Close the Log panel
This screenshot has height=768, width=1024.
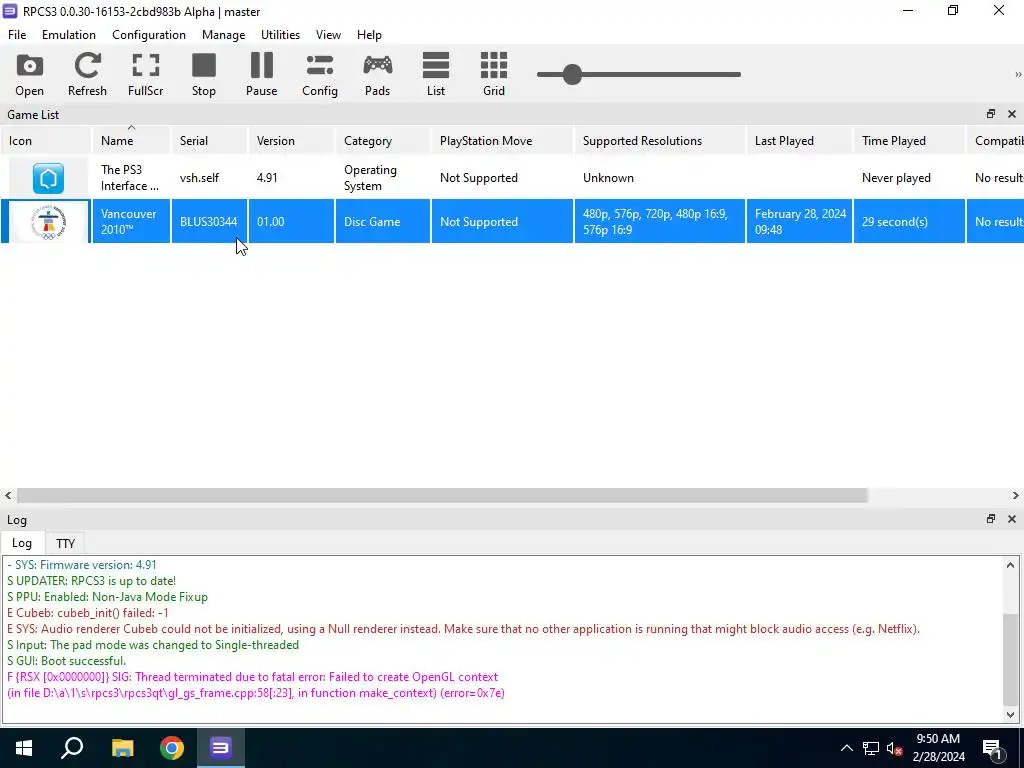[1012, 519]
